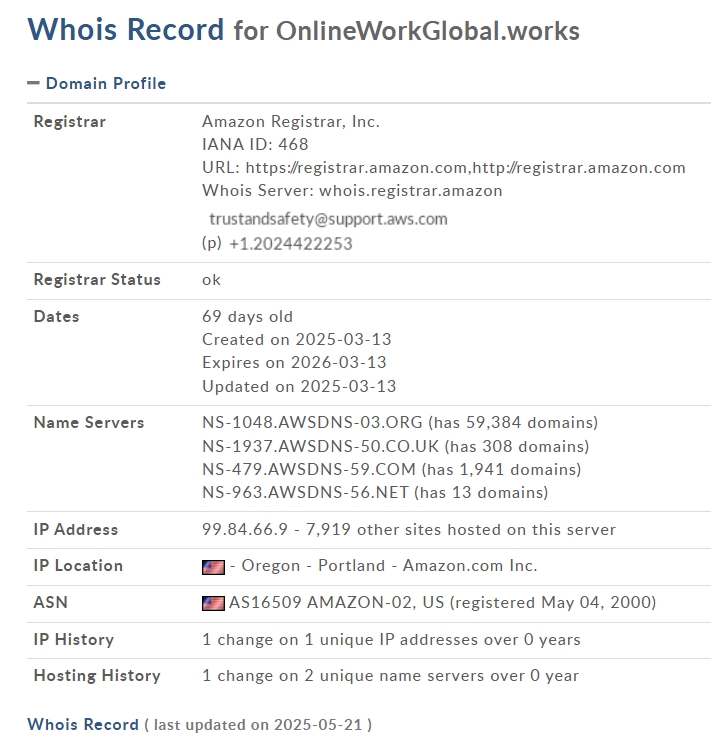
Task: Click the US flag in IP Location row
Action: tap(213, 567)
